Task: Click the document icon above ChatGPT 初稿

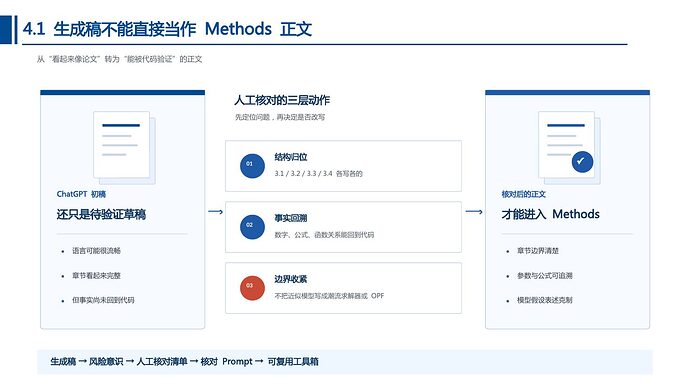Action: click(x=125, y=147)
